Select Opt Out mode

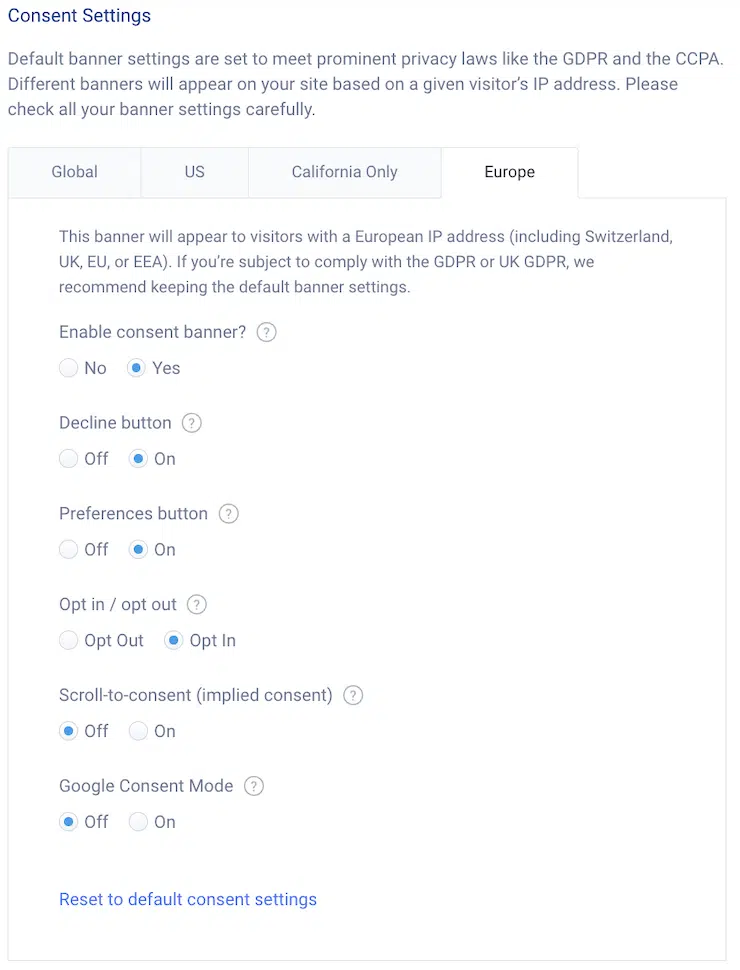(68, 640)
